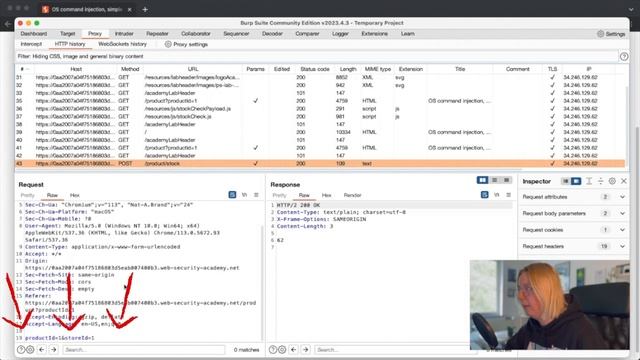
Task: Sort history by URL column header
Action: pyautogui.click(x=193, y=69)
